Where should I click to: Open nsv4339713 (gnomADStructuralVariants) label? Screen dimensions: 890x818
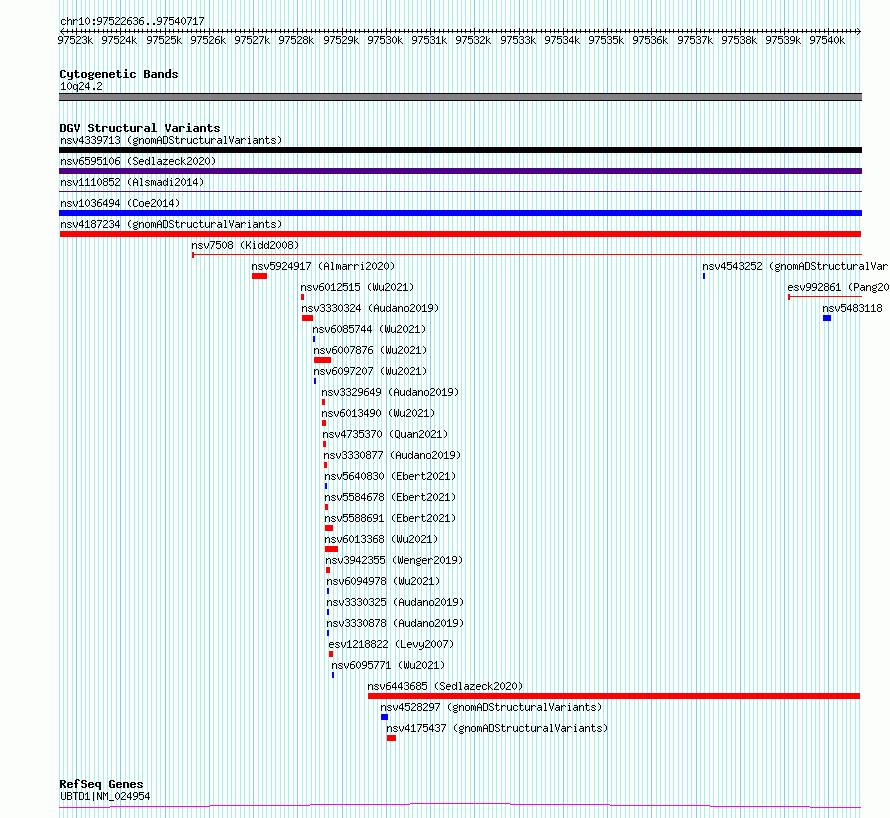coord(171,140)
